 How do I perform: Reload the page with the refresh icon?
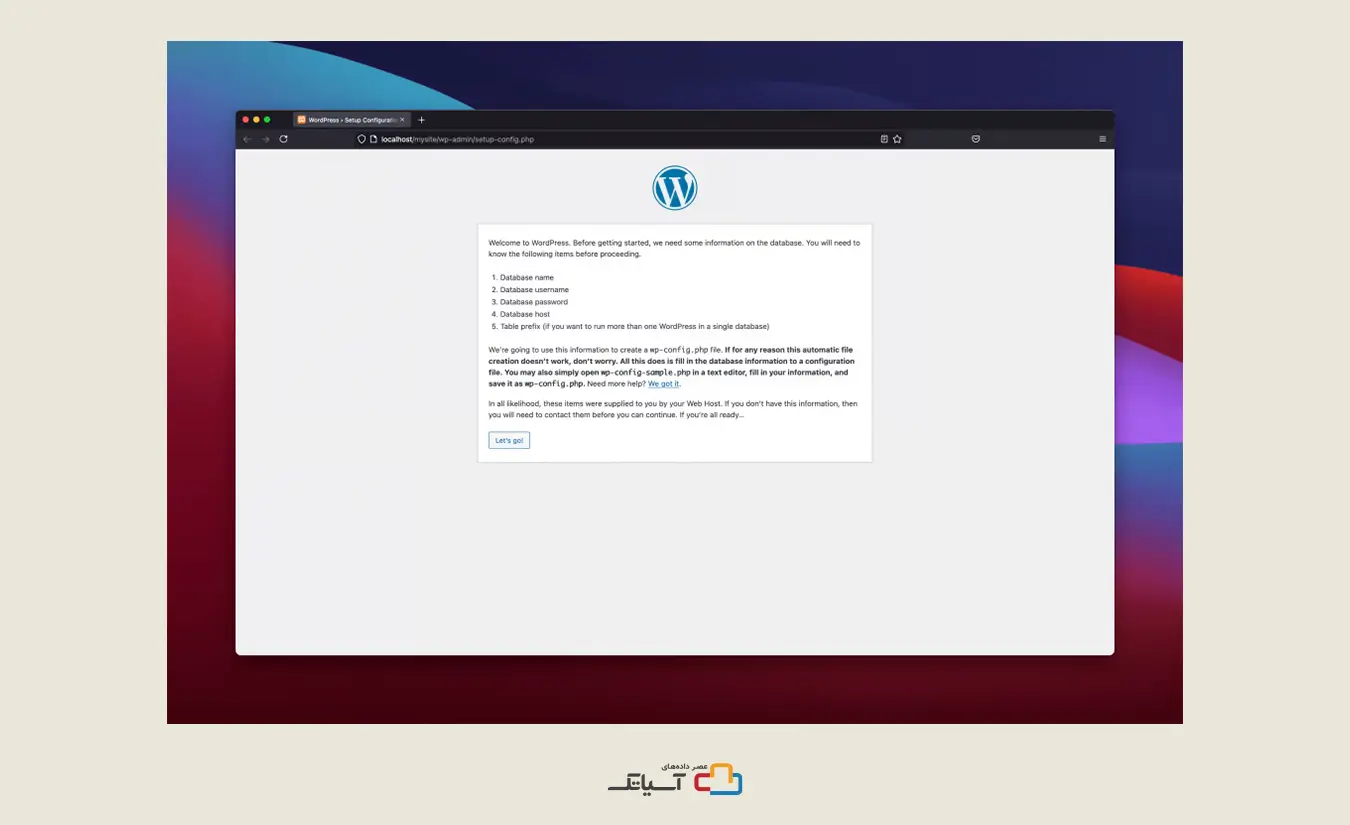pyautogui.click(x=284, y=139)
